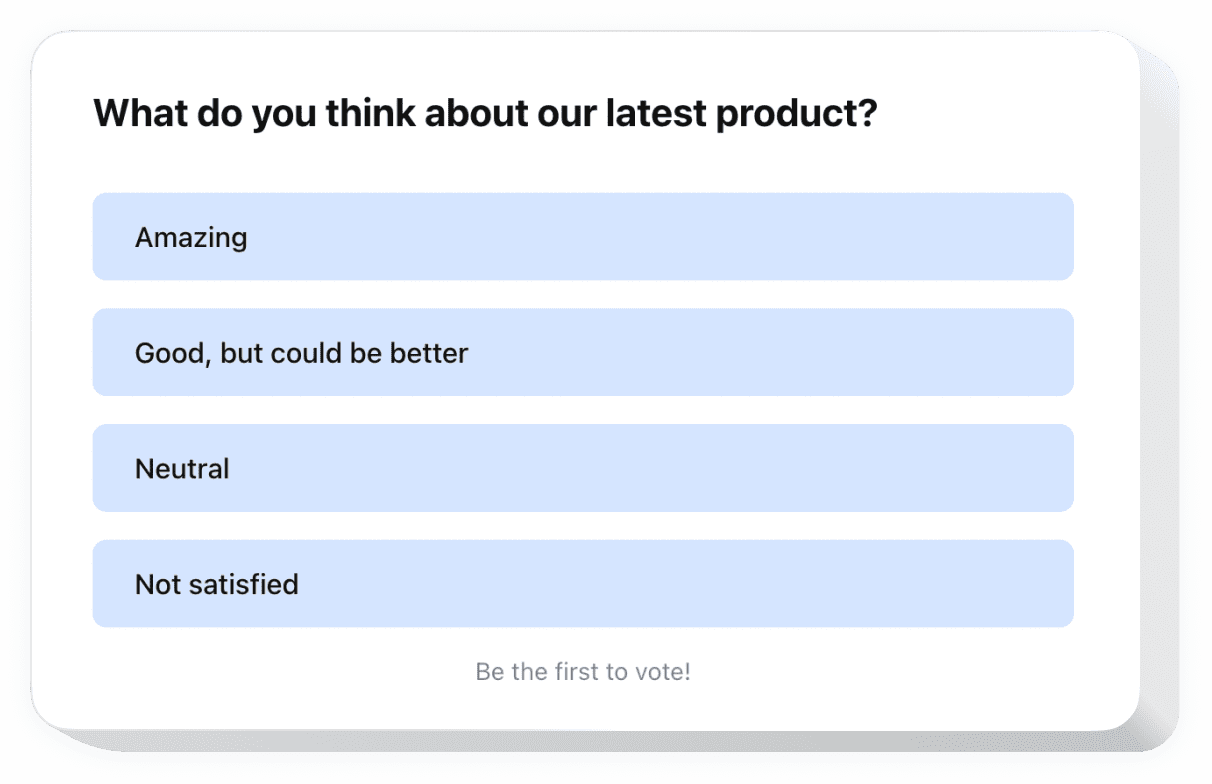This screenshot has height=784, width=1212.
Task: Click the Be the first to vote text
Action: coord(583,671)
